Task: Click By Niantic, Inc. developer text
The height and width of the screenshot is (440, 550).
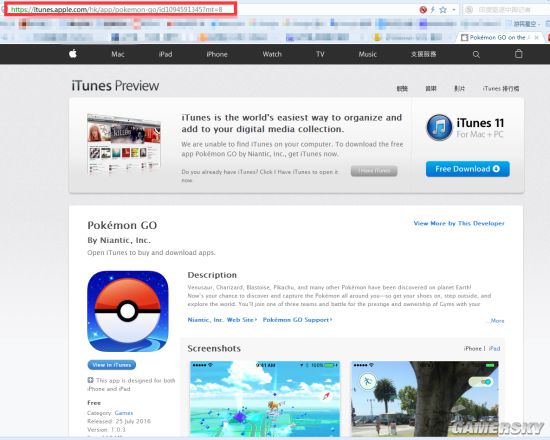Action: pyautogui.click(x=119, y=240)
